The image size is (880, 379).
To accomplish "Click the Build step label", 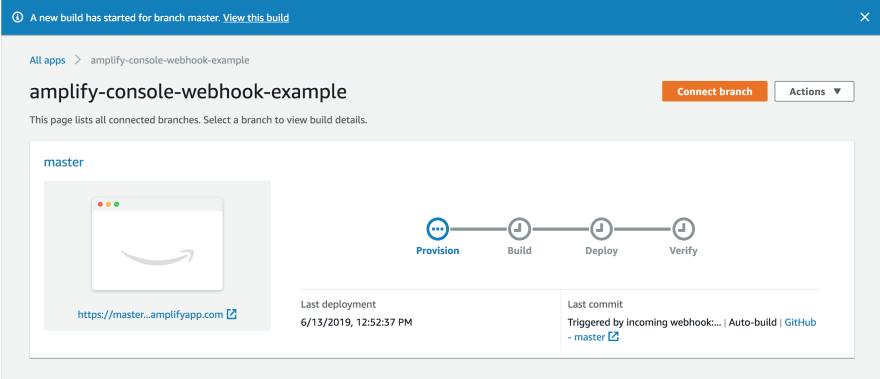I will (519, 251).
